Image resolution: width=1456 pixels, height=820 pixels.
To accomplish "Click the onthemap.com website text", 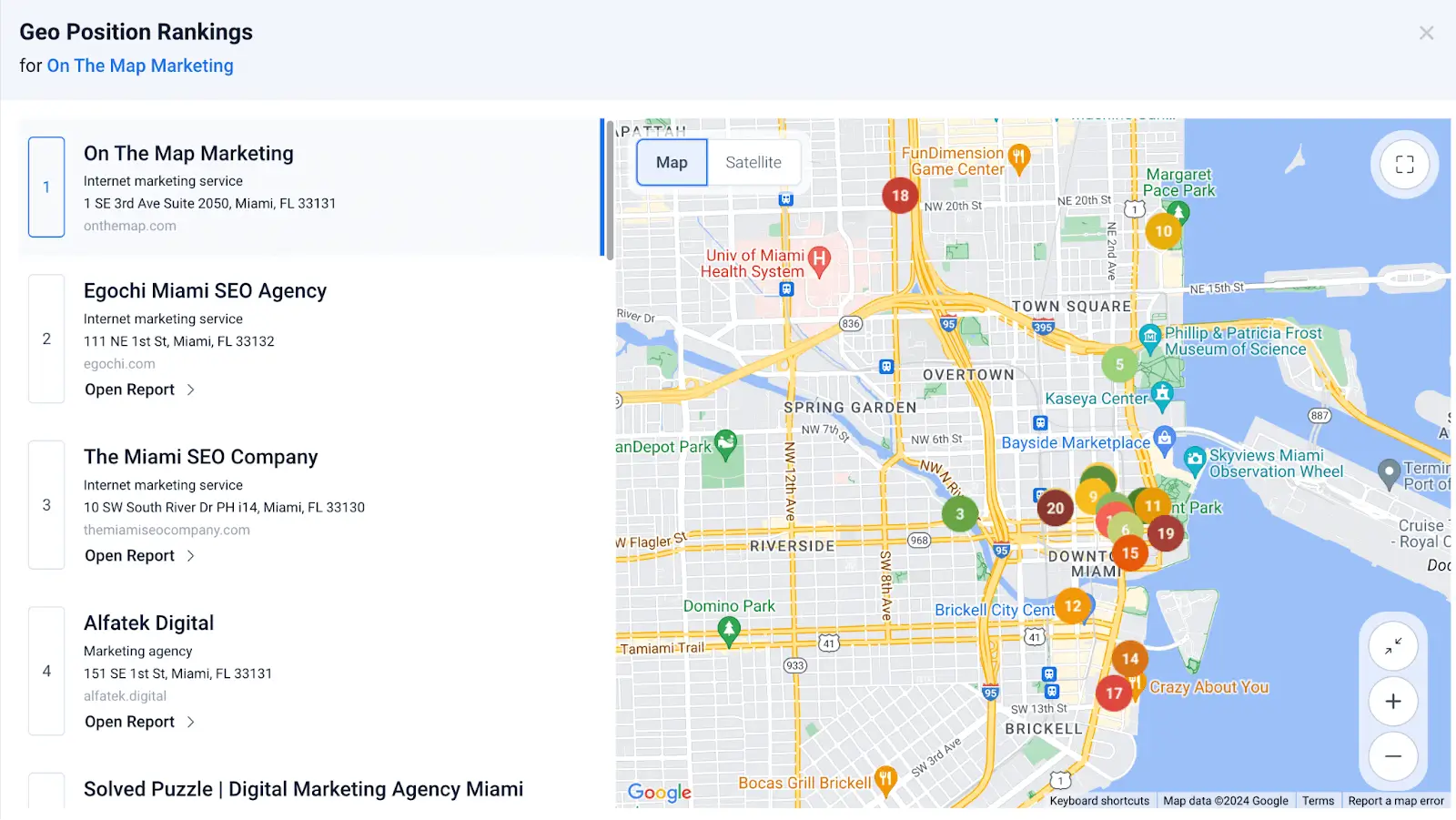I will 130,226.
